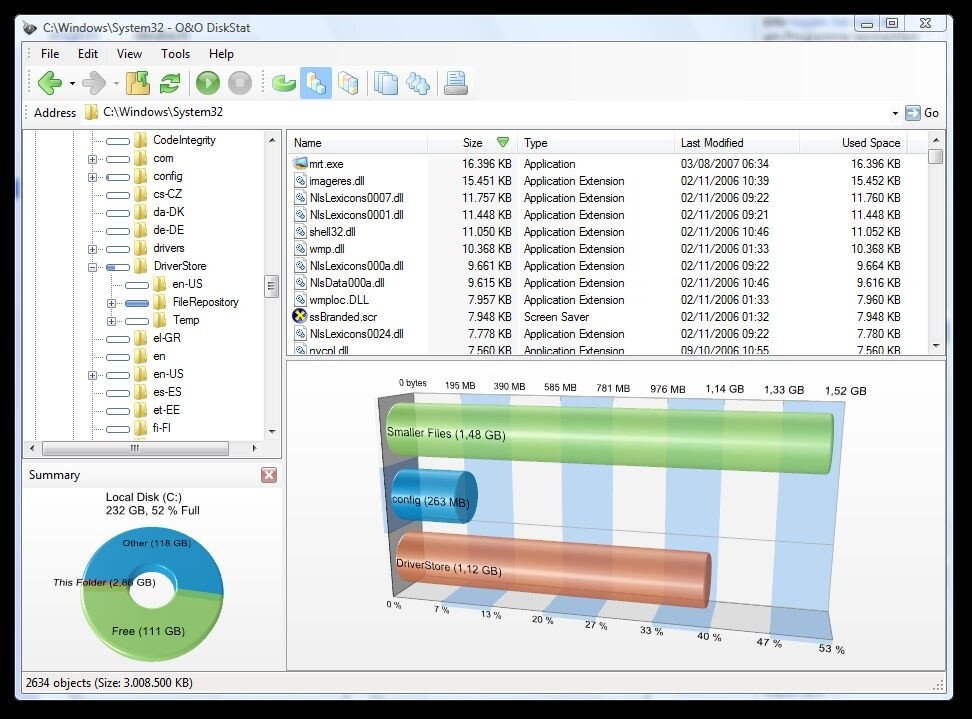Viewport: 972px width, 719px height.
Task: Click the Go arrow icon
Action: (x=912, y=113)
